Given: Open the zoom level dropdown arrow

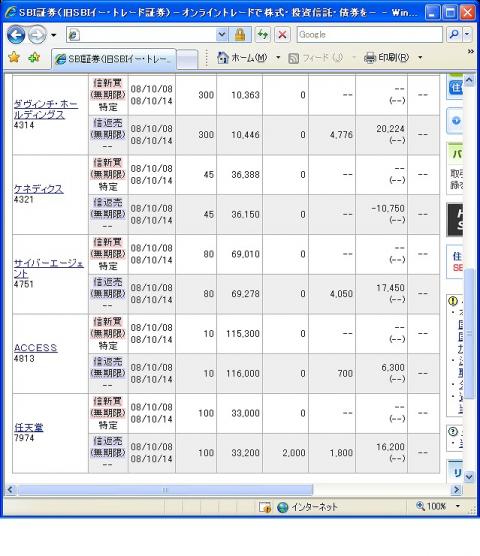Looking at the screenshot, I should click(x=458, y=506).
